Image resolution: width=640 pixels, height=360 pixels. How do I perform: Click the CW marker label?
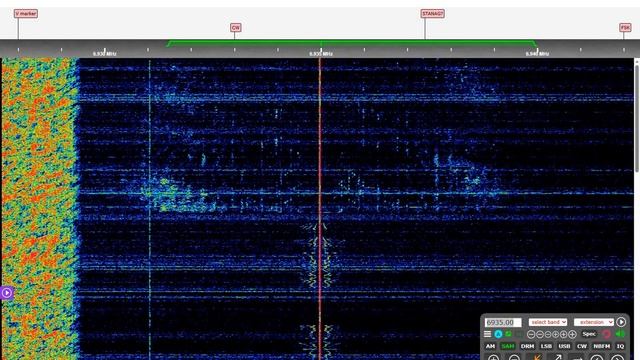tap(236, 27)
